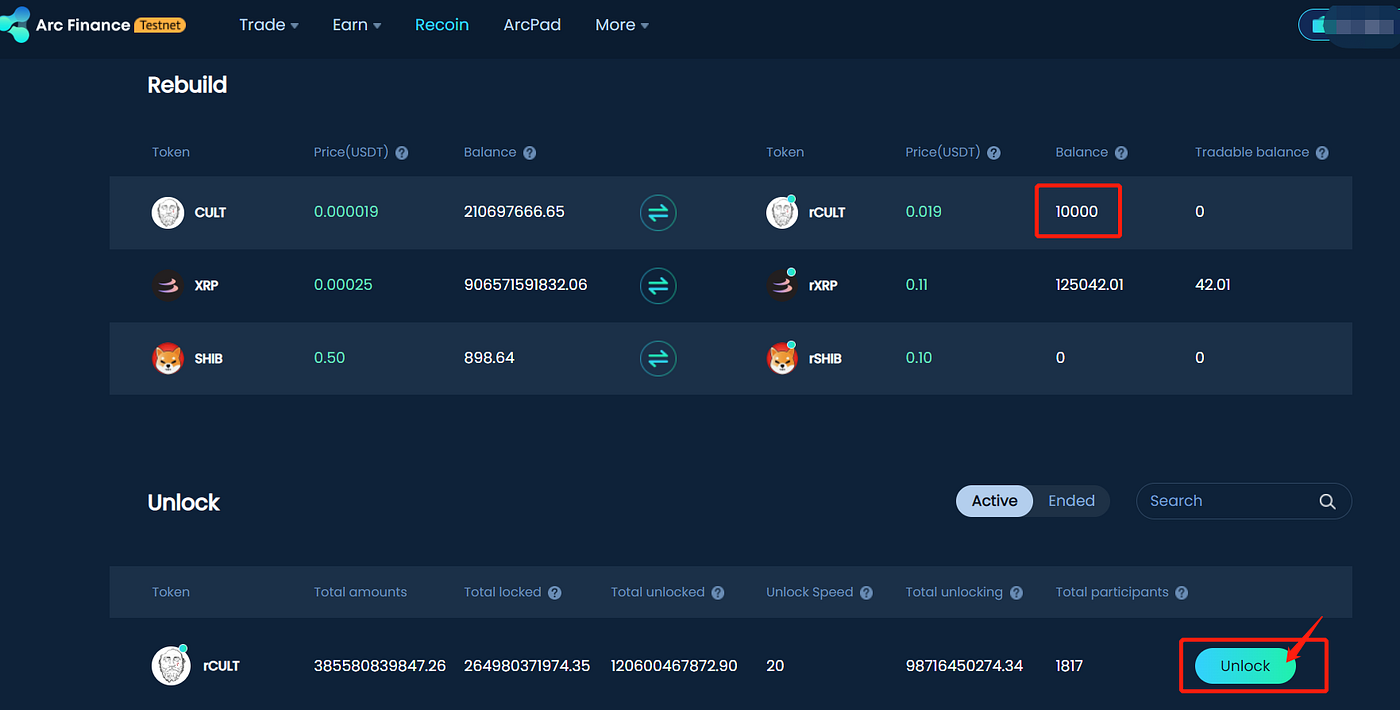Click the rXRP token name
Screen dimensions: 1400x710
point(823,286)
